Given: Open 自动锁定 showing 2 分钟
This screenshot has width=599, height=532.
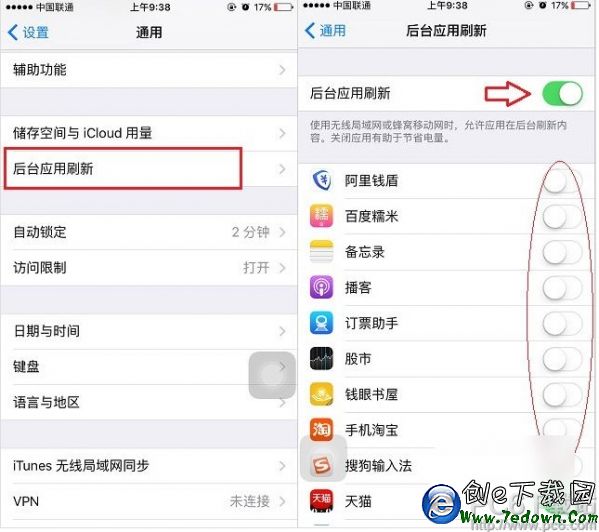Looking at the screenshot, I should click(149, 232).
